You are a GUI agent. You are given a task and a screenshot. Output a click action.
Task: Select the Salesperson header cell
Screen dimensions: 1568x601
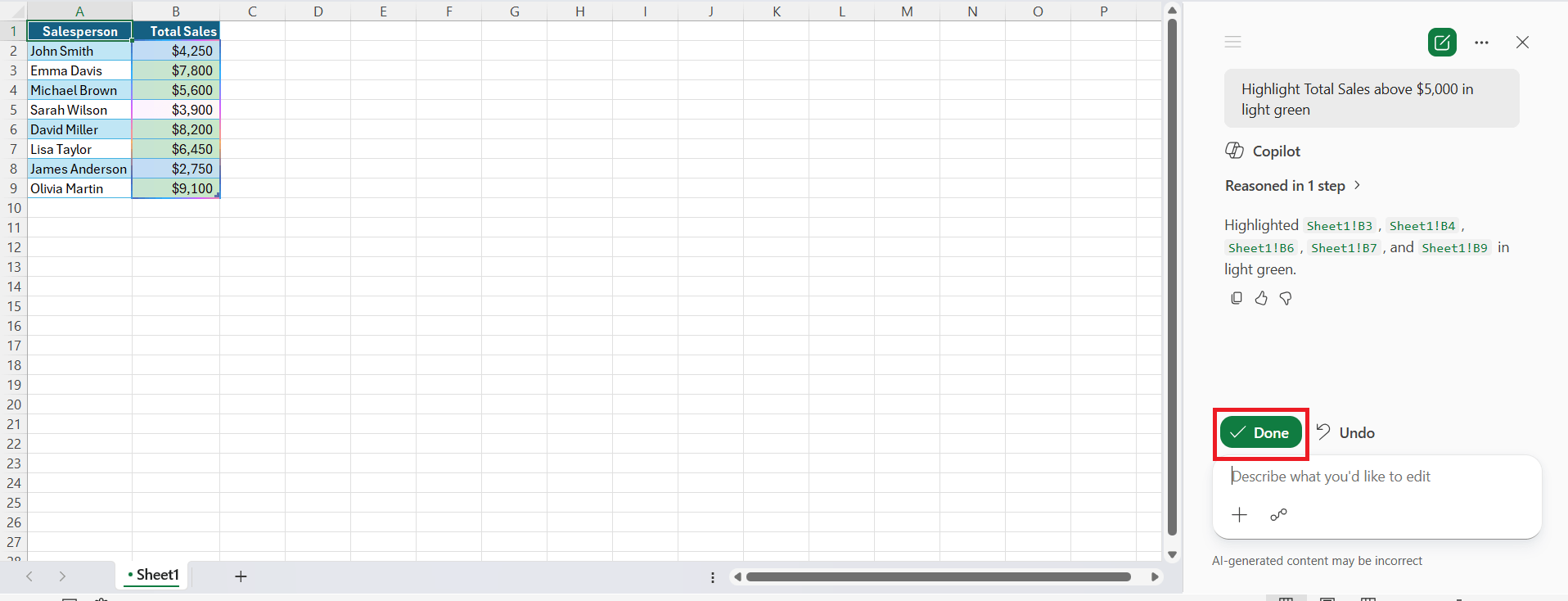(x=79, y=31)
